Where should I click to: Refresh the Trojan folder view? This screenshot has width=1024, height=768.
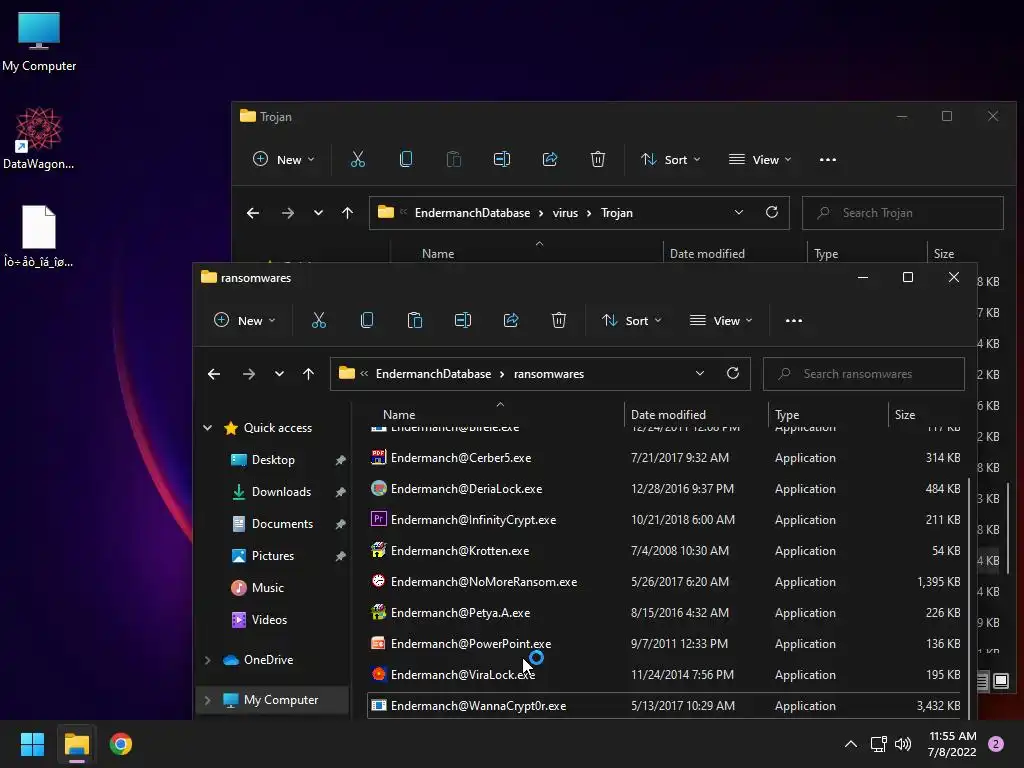(772, 212)
